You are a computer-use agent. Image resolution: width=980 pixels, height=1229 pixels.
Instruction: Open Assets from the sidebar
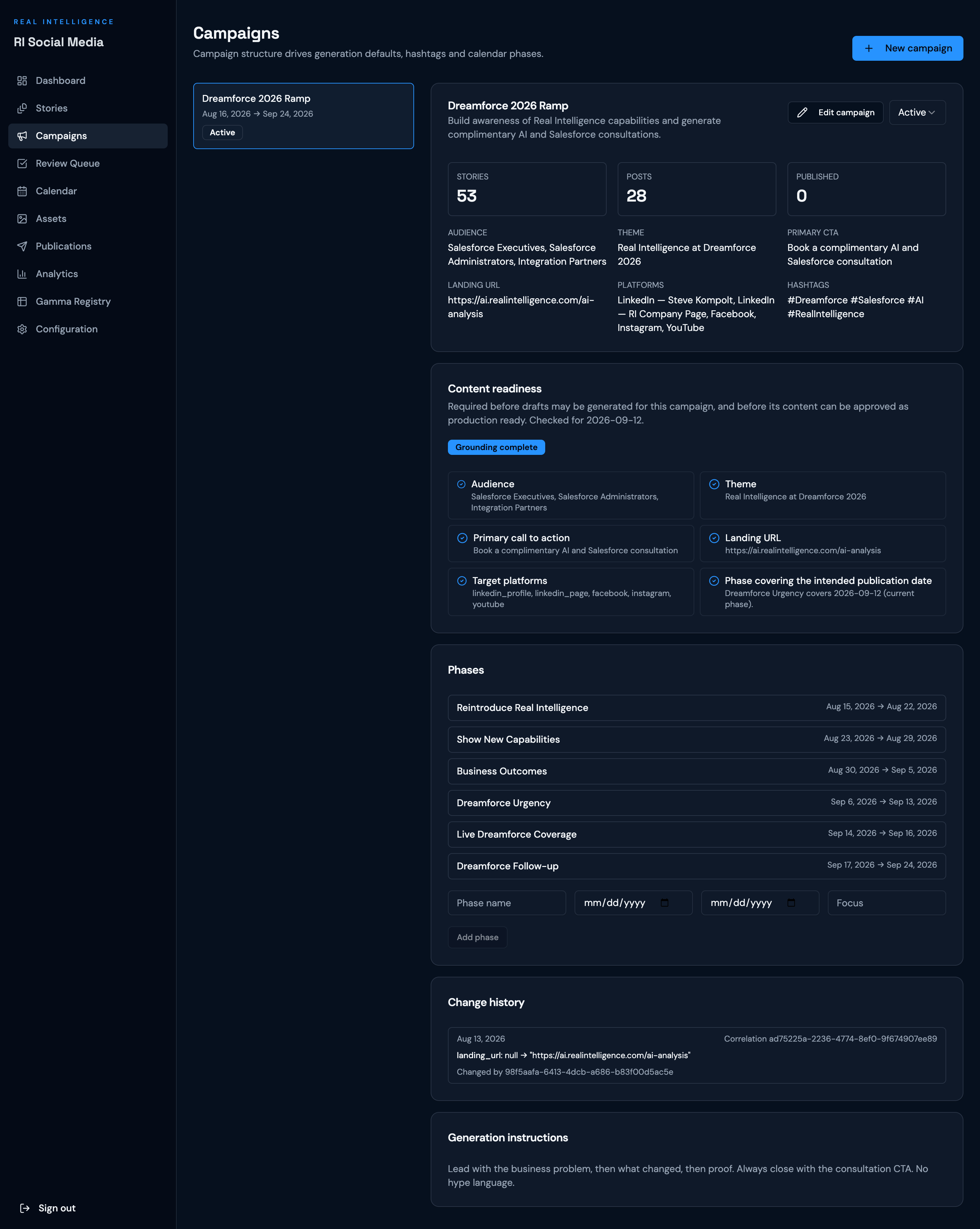(88, 219)
